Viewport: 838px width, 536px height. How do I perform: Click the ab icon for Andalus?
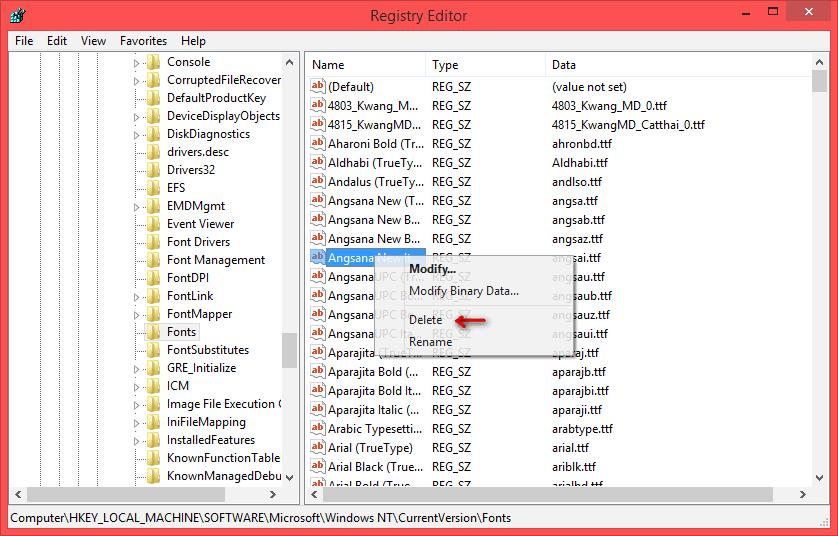pyautogui.click(x=317, y=181)
